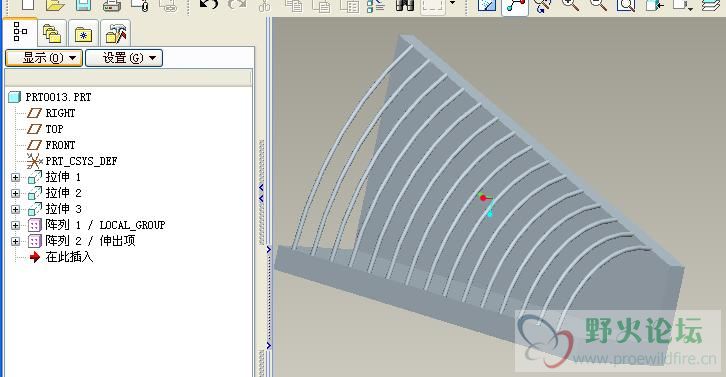Zoom out using magnifier minus icon
726x377 pixels.
point(598,5)
